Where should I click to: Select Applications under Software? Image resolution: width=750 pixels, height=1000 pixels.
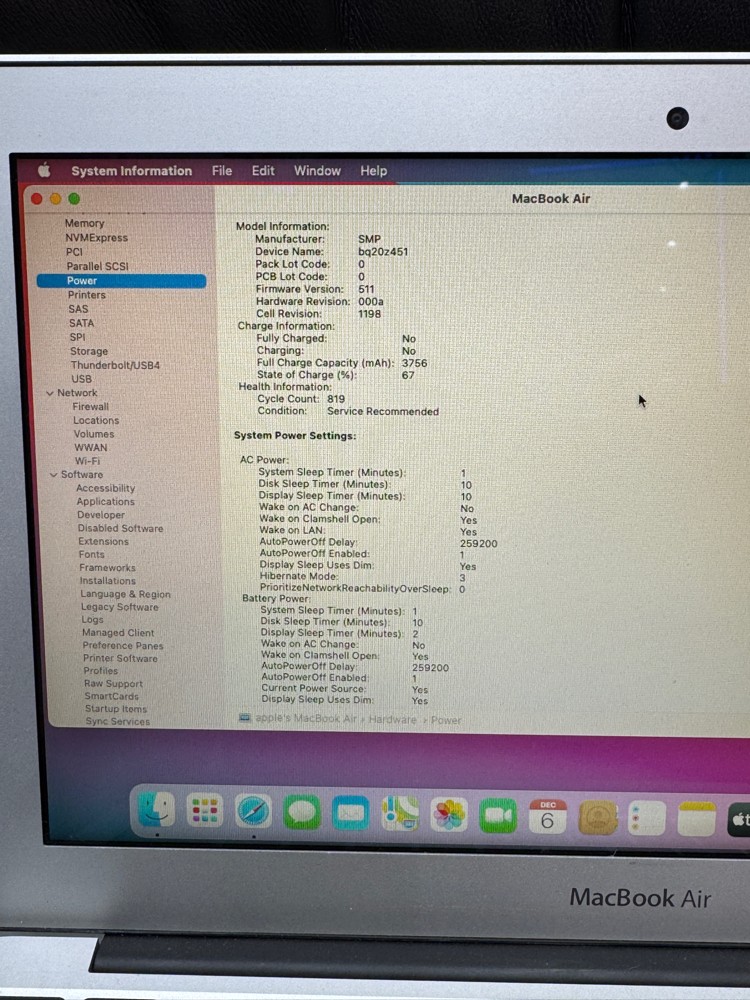click(x=105, y=501)
